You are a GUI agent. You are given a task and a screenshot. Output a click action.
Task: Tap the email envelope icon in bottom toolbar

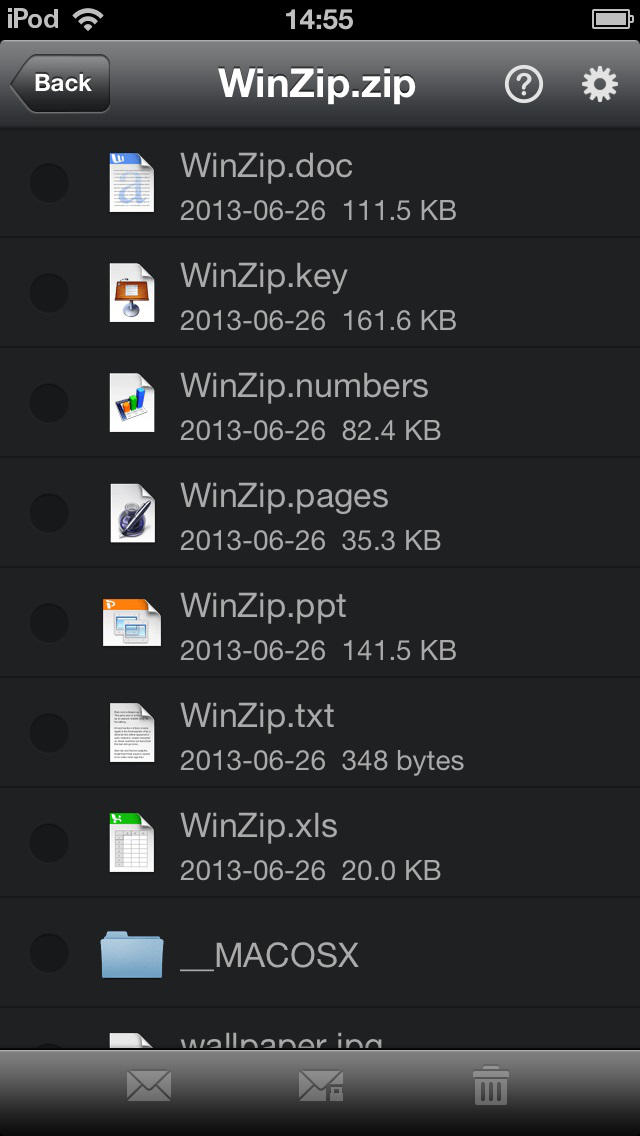click(149, 1086)
